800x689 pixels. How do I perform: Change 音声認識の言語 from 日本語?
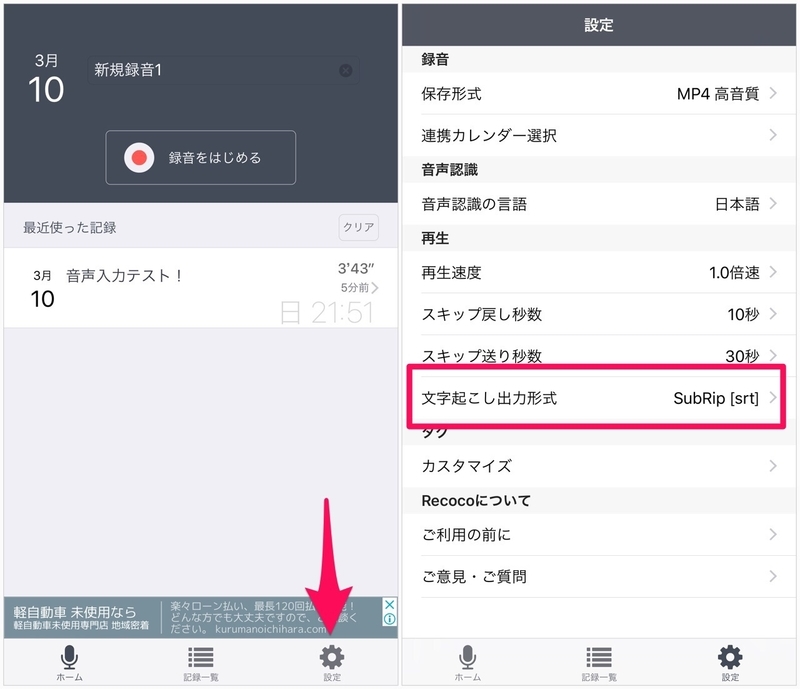click(x=599, y=204)
